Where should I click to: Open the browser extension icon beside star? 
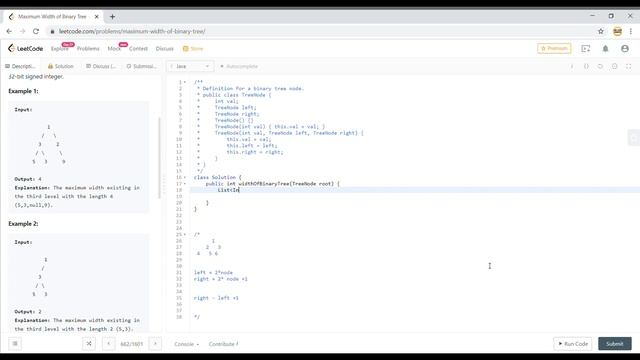click(x=617, y=31)
